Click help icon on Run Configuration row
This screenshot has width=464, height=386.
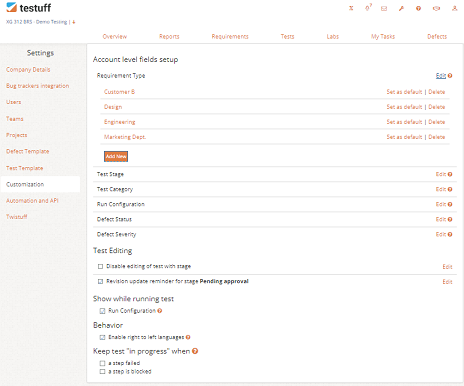click(x=450, y=204)
